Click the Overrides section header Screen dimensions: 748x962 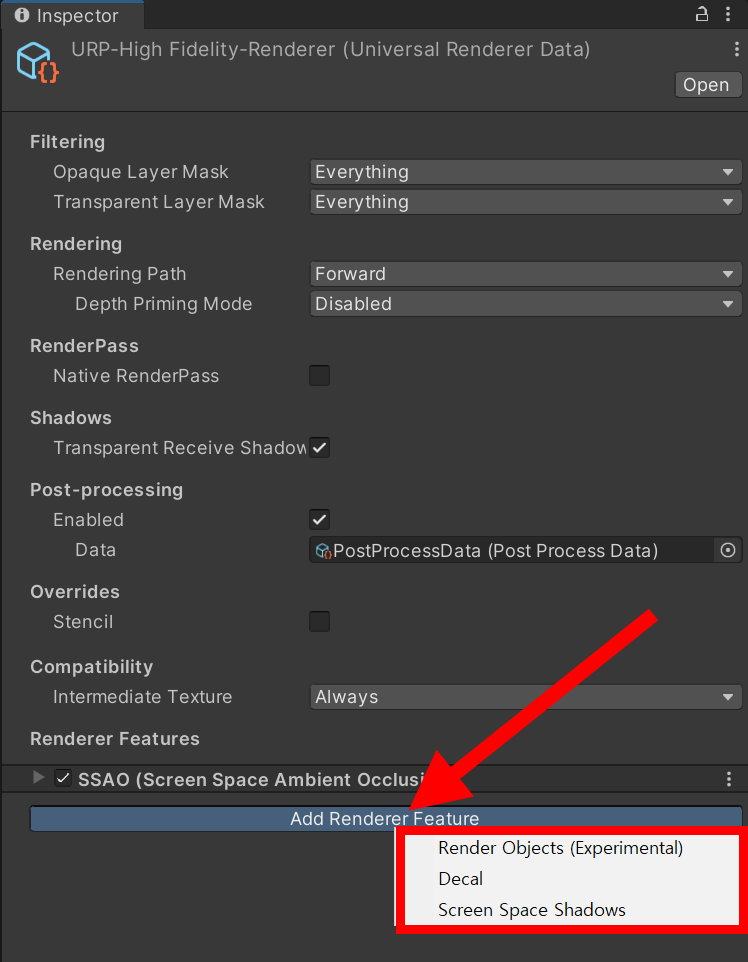click(75, 592)
